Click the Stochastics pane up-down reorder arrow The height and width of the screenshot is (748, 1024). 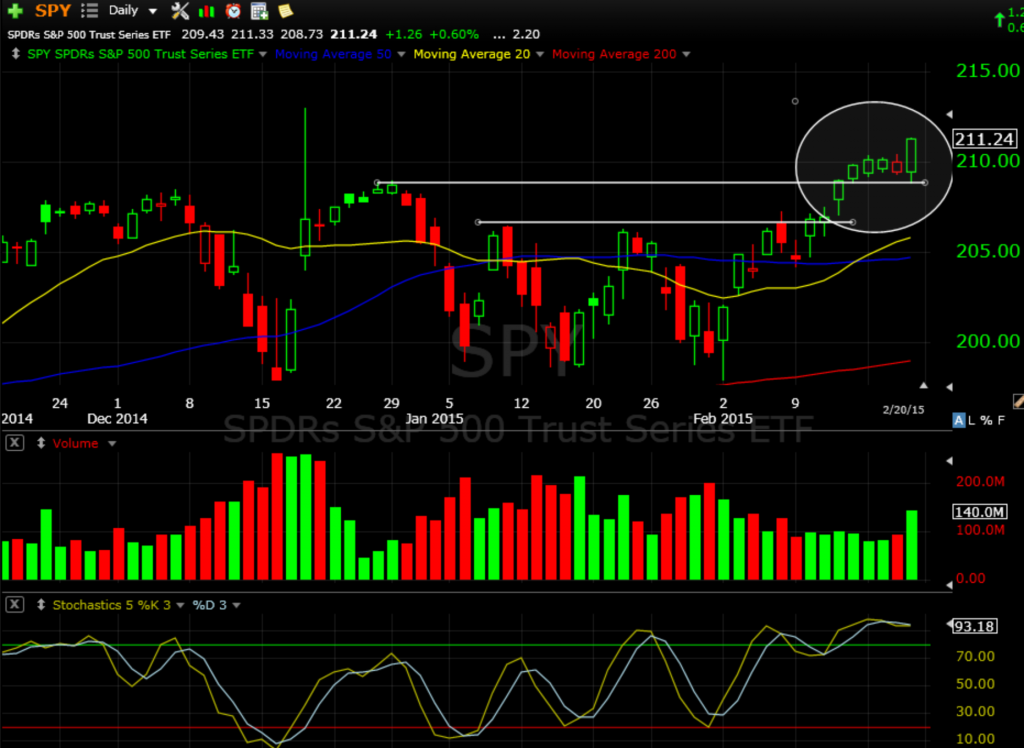tap(40, 605)
